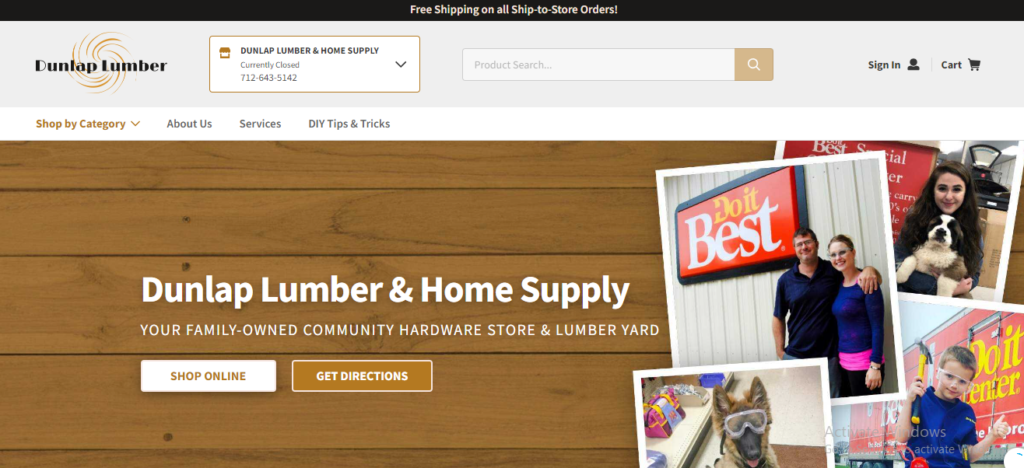Click into the Product Search field
The width and height of the screenshot is (1024, 468).
click(x=599, y=65)
